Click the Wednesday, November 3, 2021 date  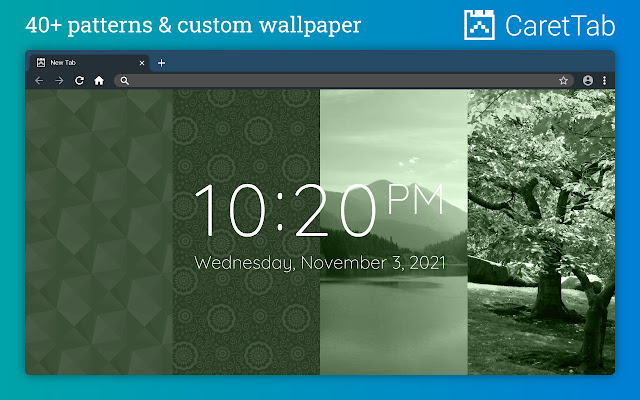tap(319, 263)
